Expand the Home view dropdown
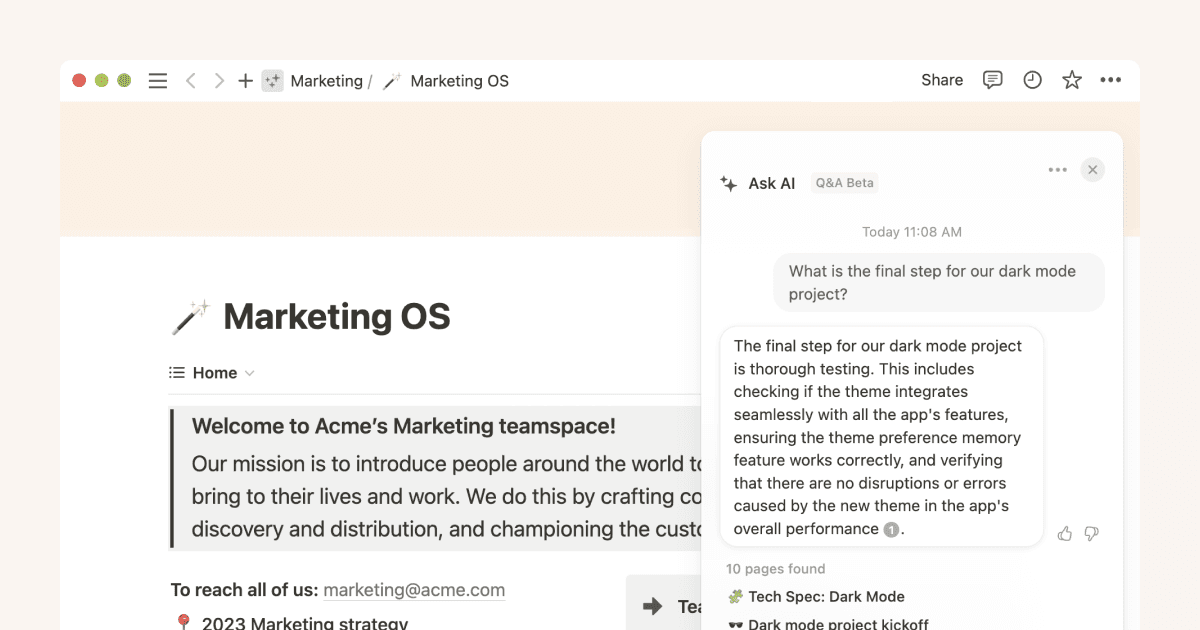Viewport: 1200px width, 630px height. coord(250,372)
